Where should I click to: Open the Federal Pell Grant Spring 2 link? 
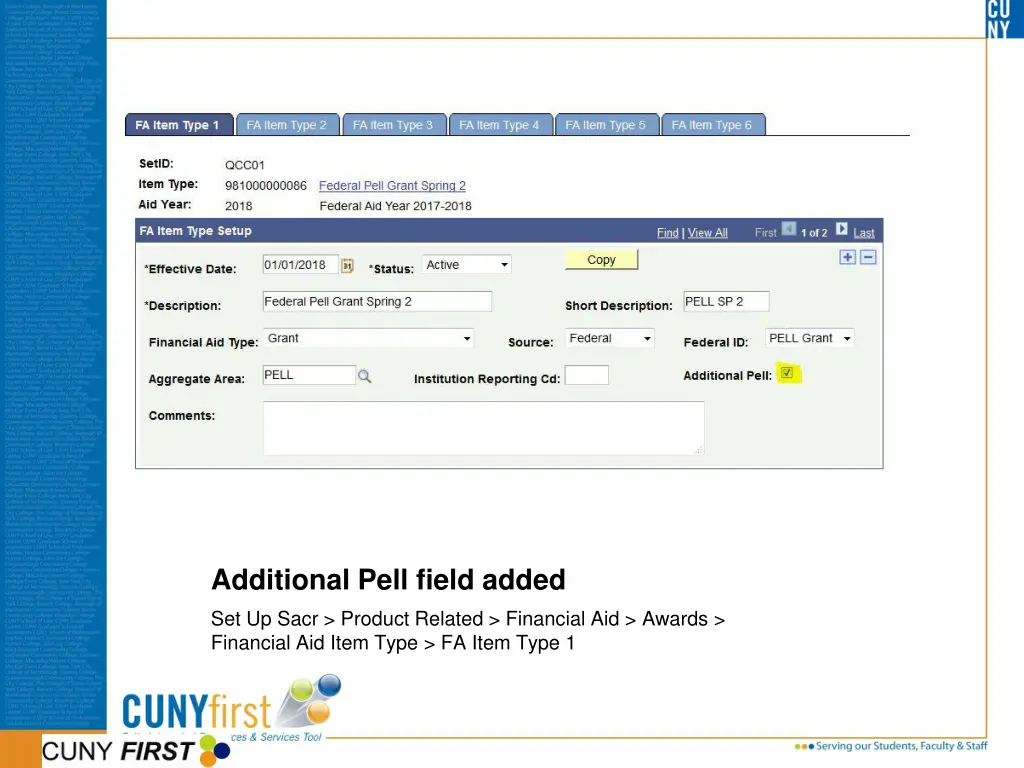392,185
